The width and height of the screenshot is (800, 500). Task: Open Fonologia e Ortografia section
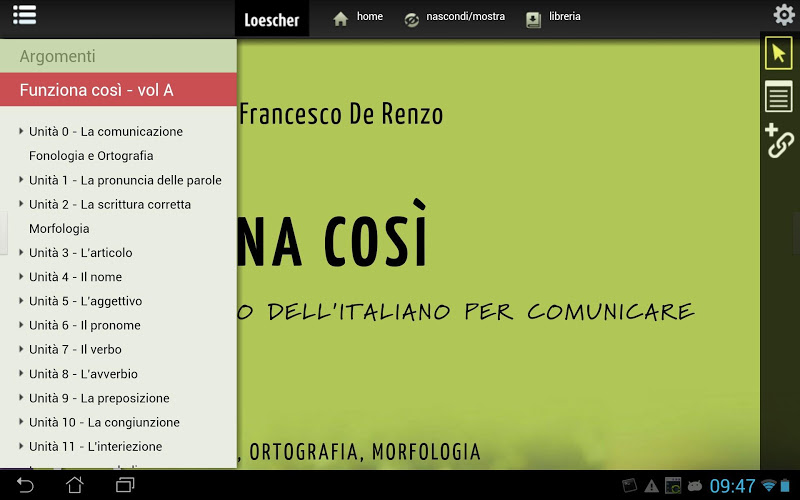[91, 156]
